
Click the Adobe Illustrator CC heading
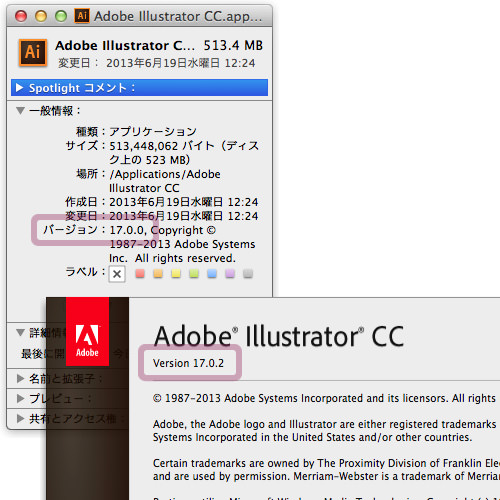tap(279, 336)
